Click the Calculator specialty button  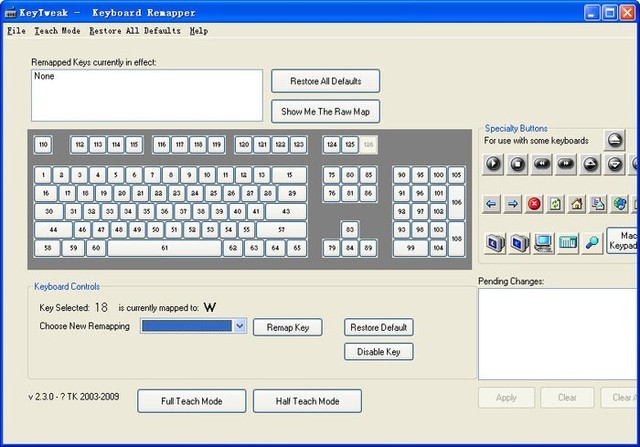pos(569,242)
